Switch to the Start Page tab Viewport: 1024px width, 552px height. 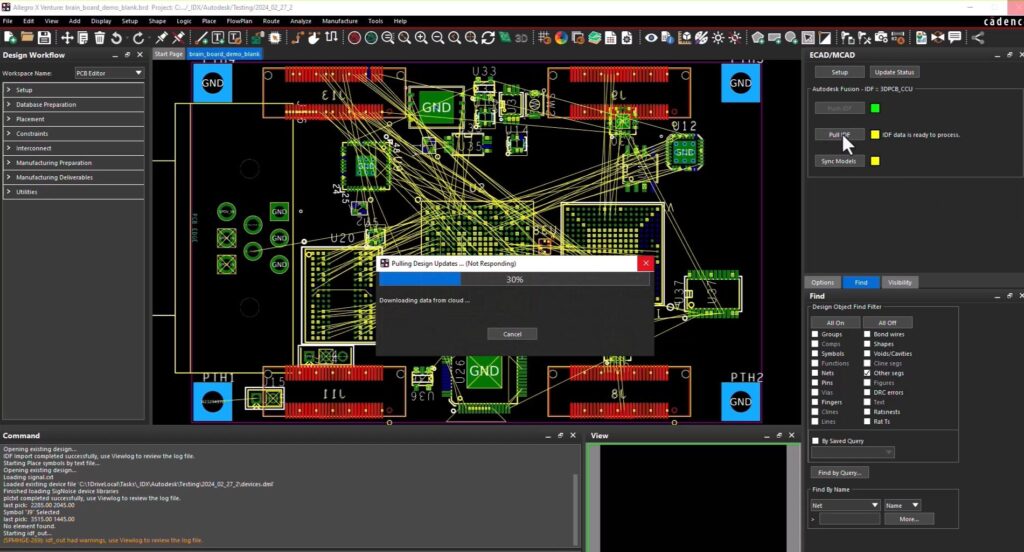[168, 54]
